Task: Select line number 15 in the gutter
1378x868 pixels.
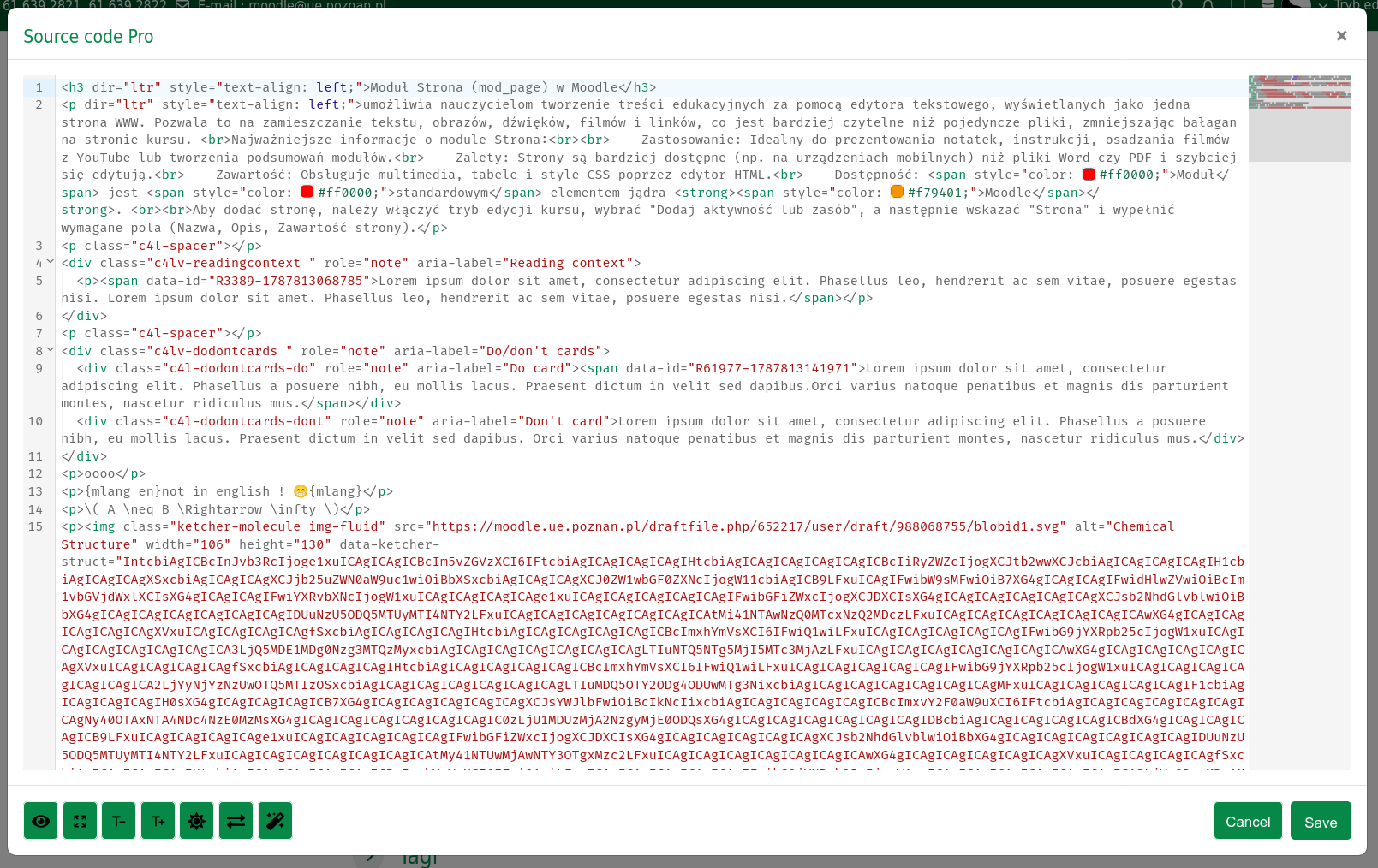Action: point(35,526)
